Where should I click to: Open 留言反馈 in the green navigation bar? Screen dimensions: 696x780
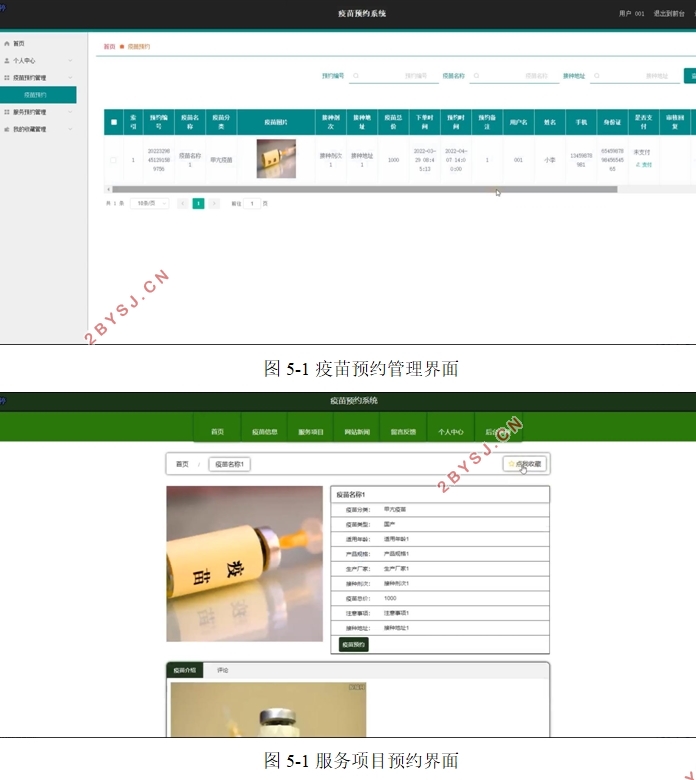403,432
